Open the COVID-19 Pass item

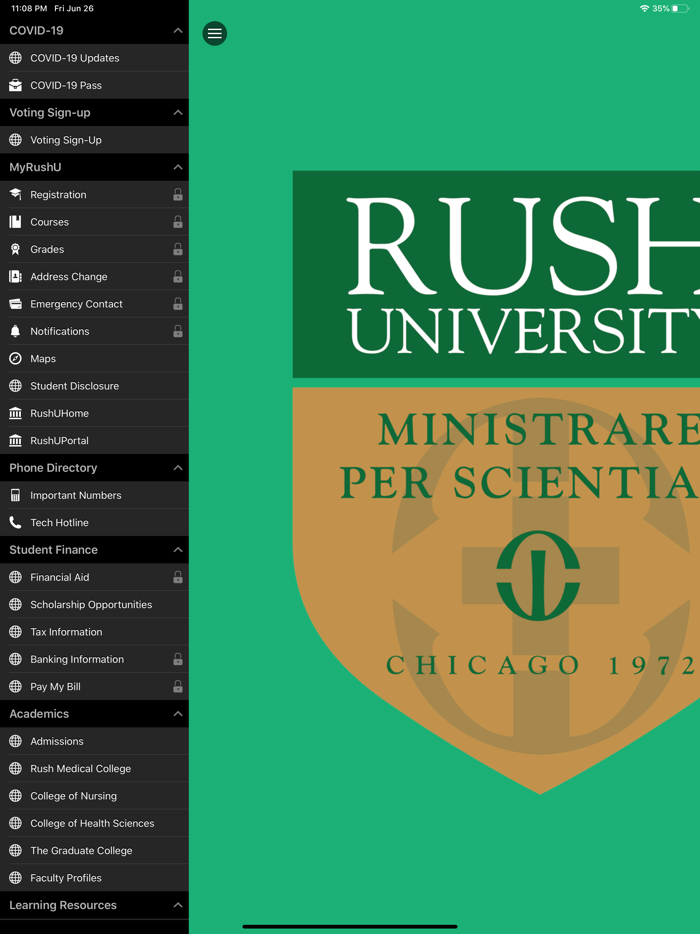pos(94,85)
